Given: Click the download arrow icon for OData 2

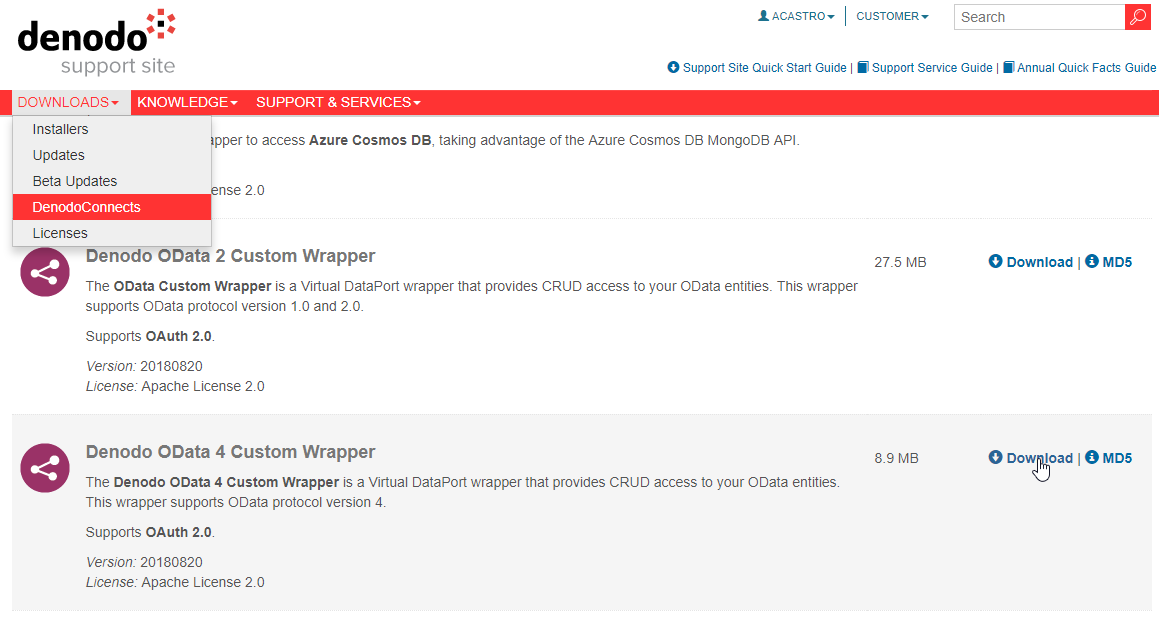Looking at the screenshot, I should point(996,261).
